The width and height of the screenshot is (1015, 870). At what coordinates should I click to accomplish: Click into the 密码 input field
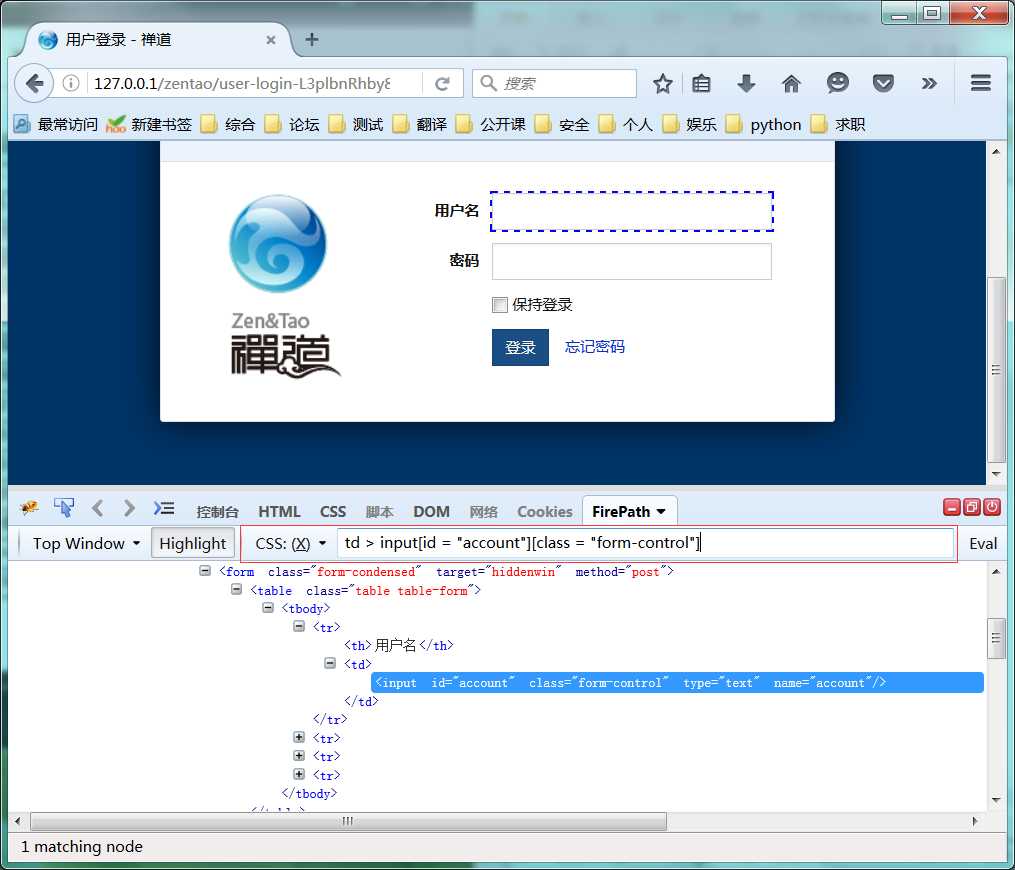(632, 262)
